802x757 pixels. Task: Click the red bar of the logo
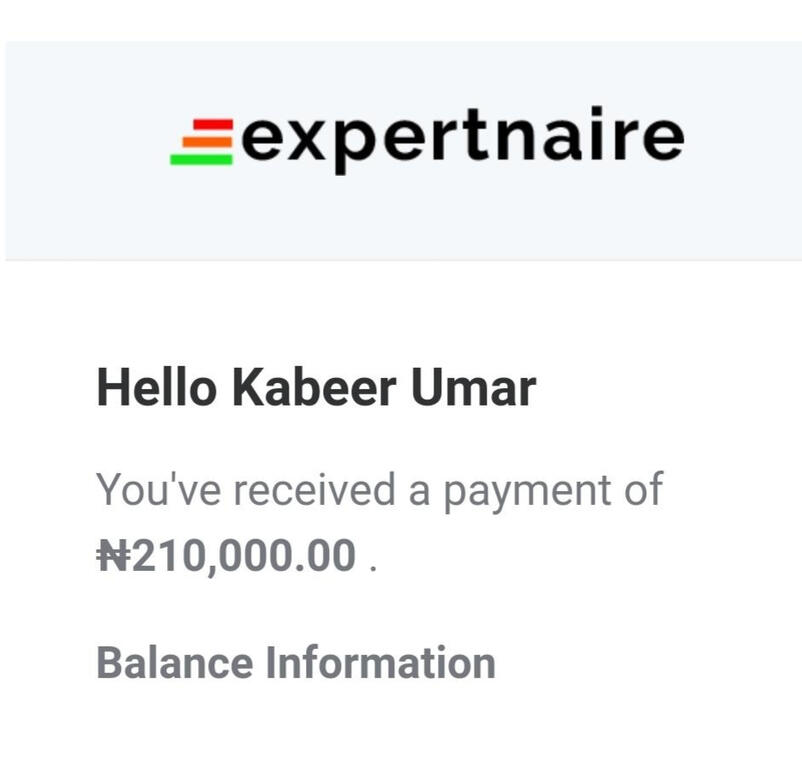212,126
